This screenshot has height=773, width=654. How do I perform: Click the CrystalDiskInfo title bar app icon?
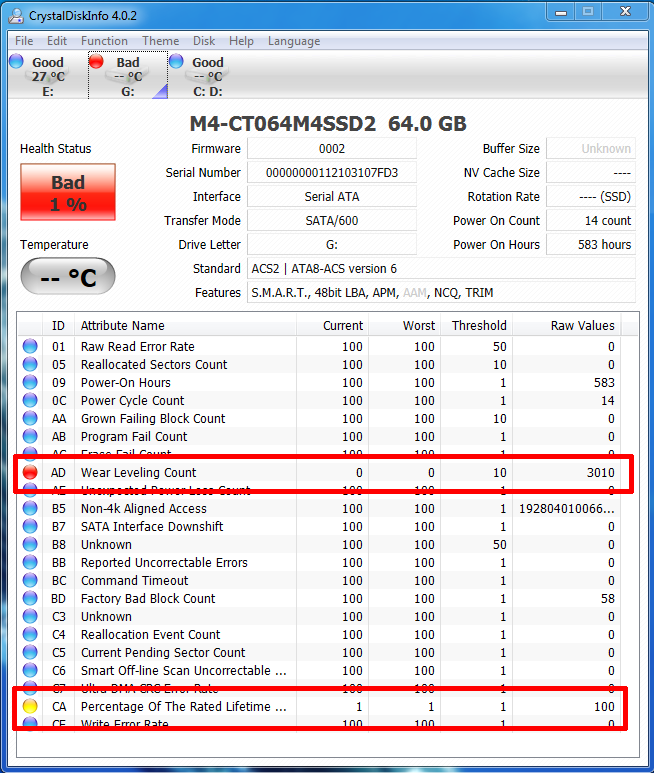pos(16,16)
